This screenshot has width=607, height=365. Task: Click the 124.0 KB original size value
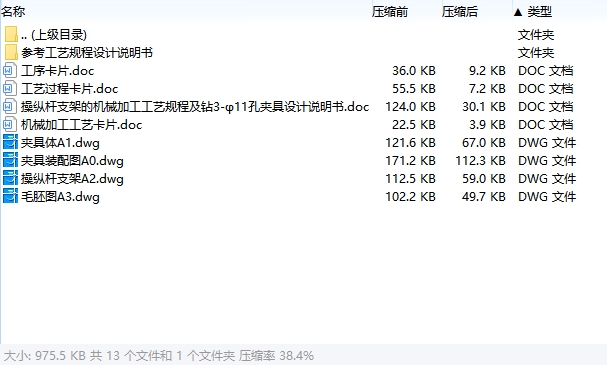410,107
